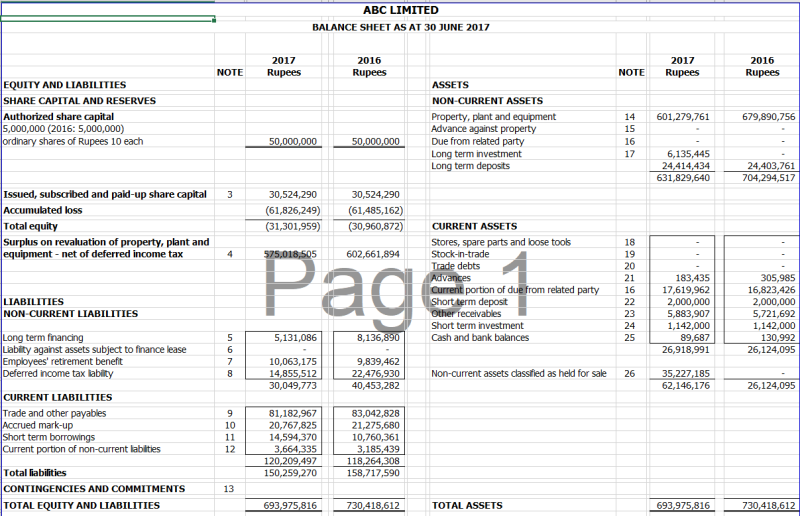This screenshot has height=516, width=800.
Task: Click the value 10,063,175
Action: tap(292, 361)
